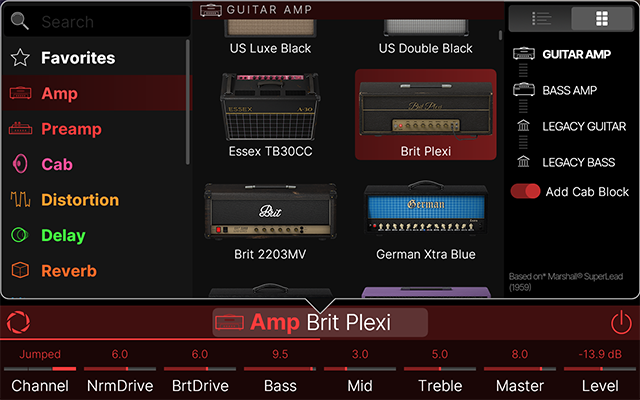Click the Jumped channel value

coord(40,354)
